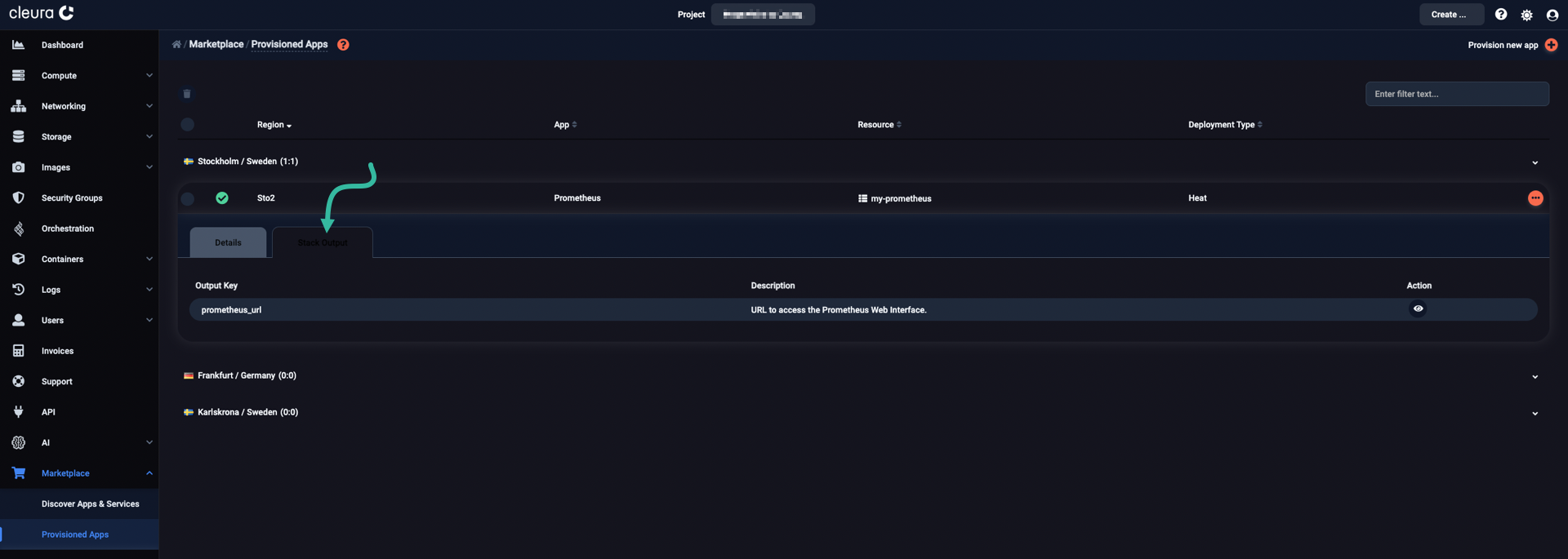
Task: Click the Storage database icon
Action: (x=18, y=136)
